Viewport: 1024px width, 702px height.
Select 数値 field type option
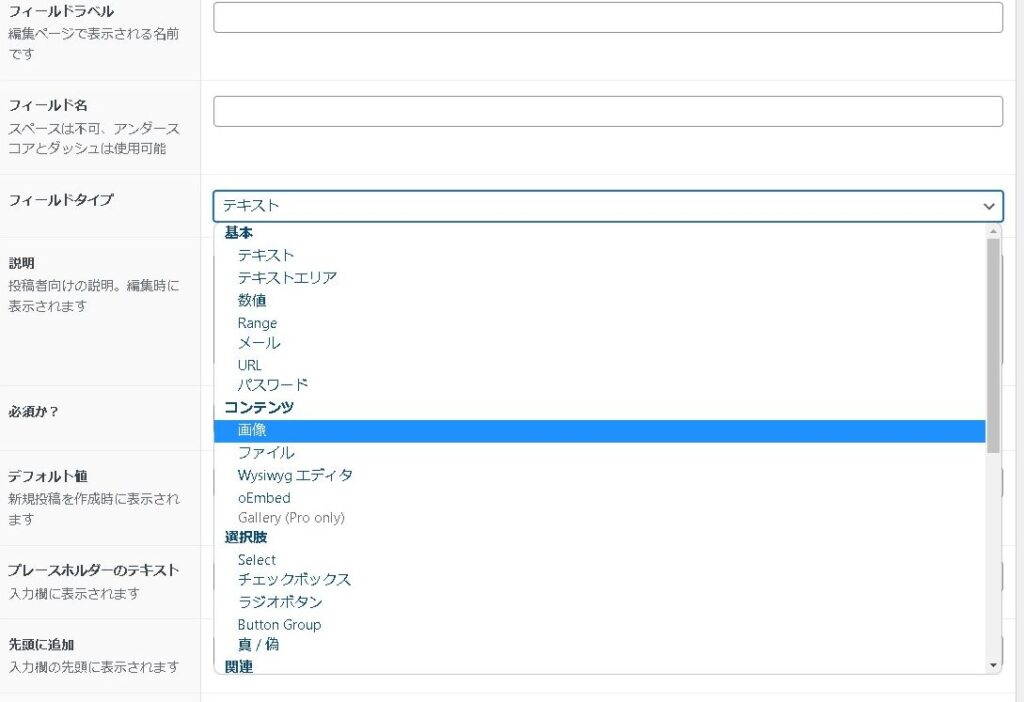[252, 300]
